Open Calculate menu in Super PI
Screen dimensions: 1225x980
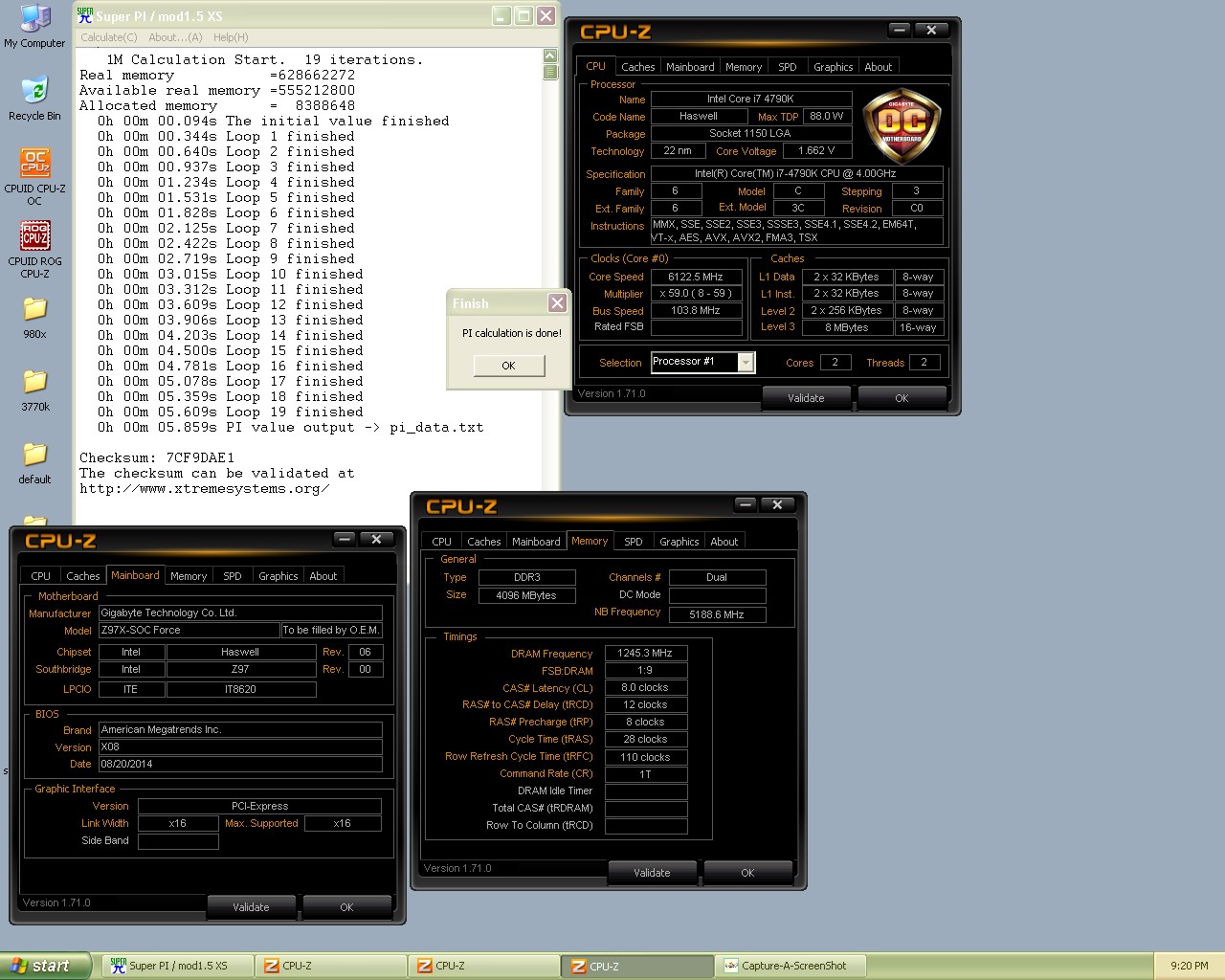[x=108, y=37]
